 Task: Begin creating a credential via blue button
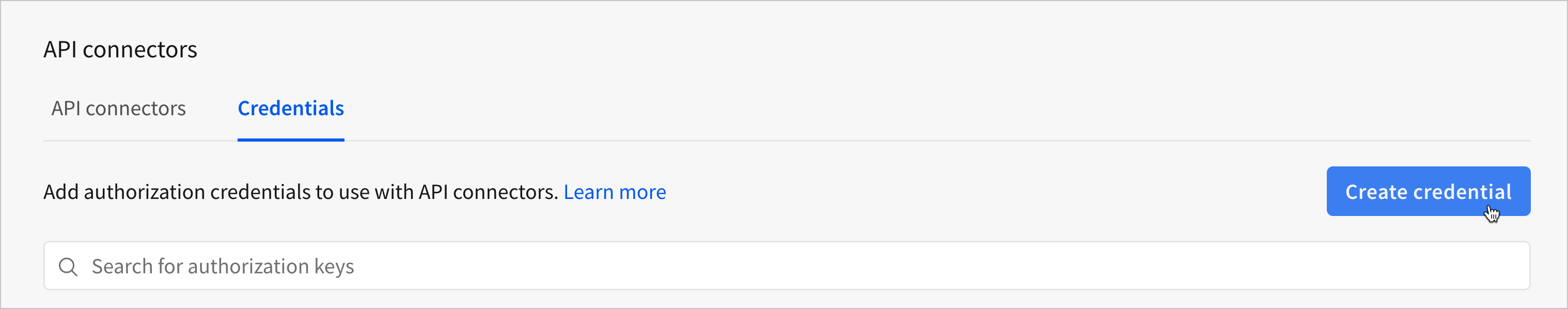[1428, 191]
